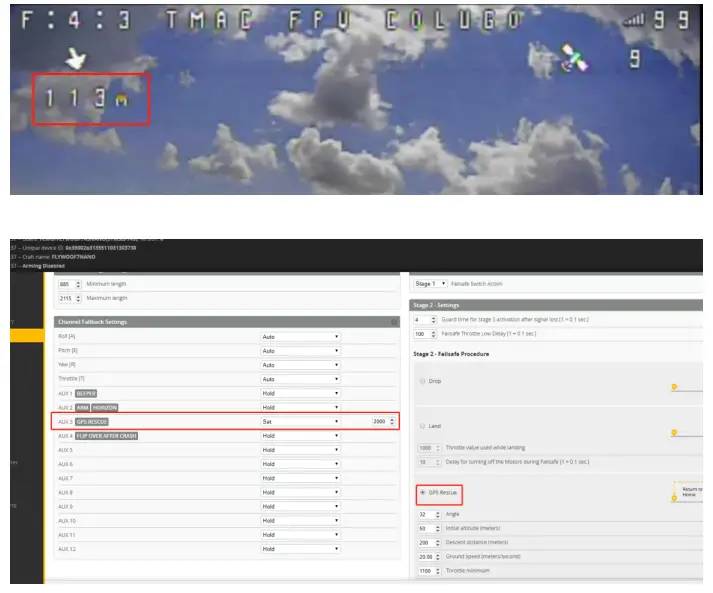Click the TMAC FPV COLUGO craft name in OSD
The height and width of the screenshot is (593, 713).
(344, 20)
